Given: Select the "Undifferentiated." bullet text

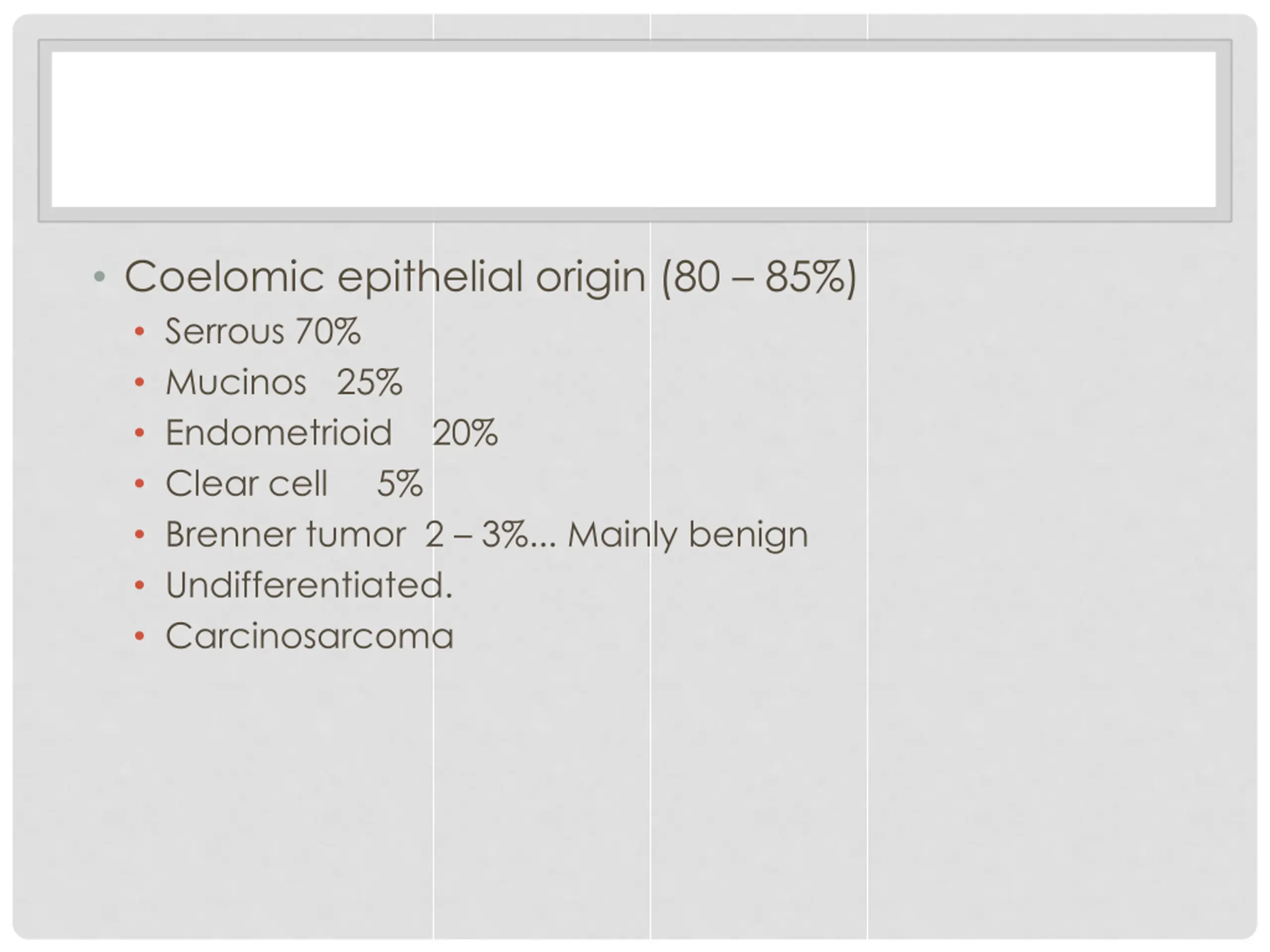Looking at the screenshot, I should [310, 585].
